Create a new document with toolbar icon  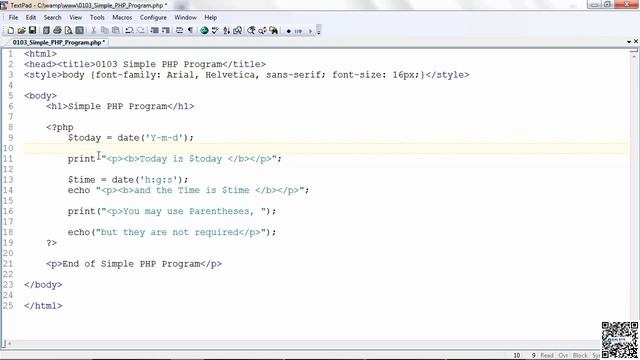click(11, 31)
